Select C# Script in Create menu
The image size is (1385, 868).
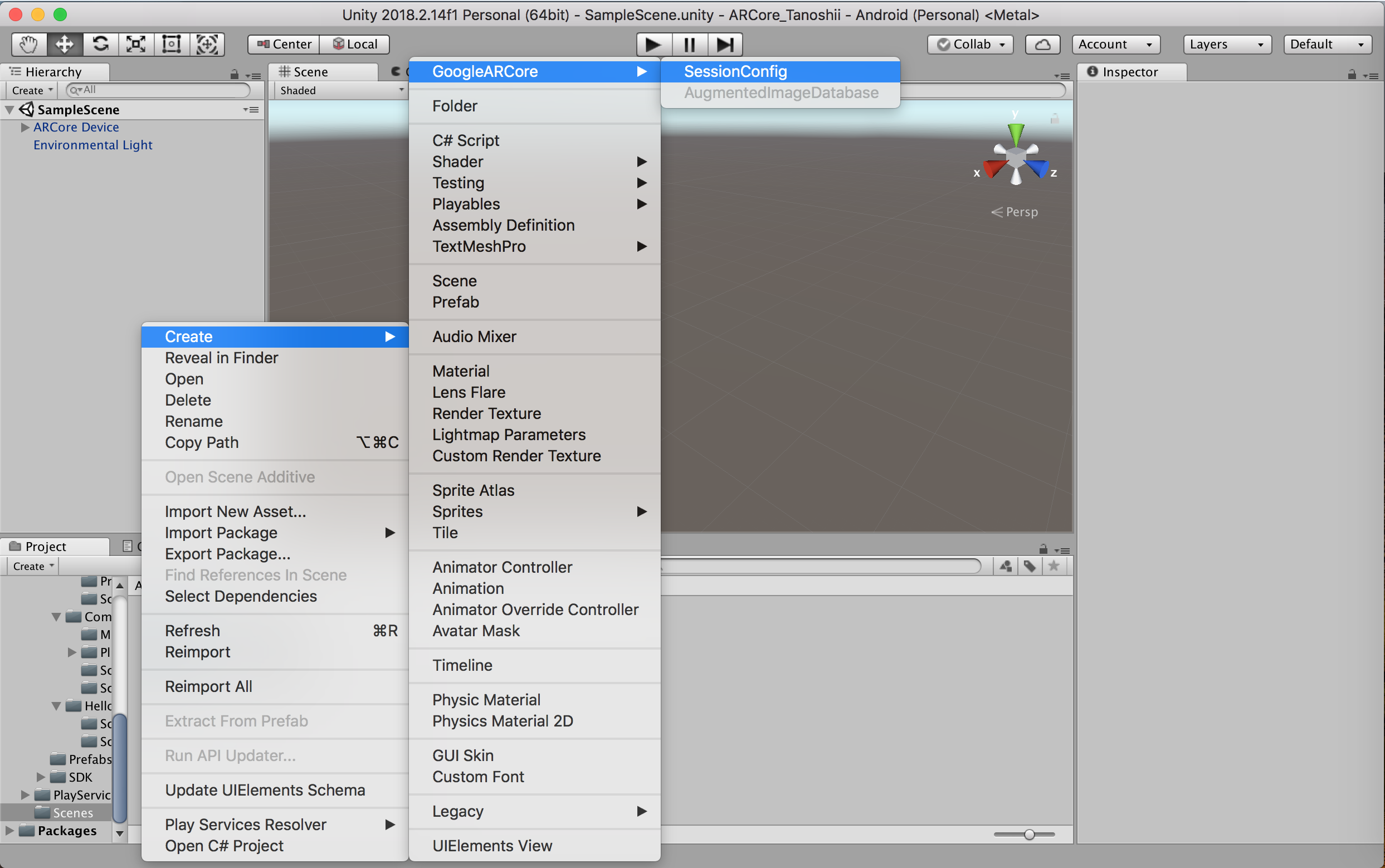pos(466,140)
